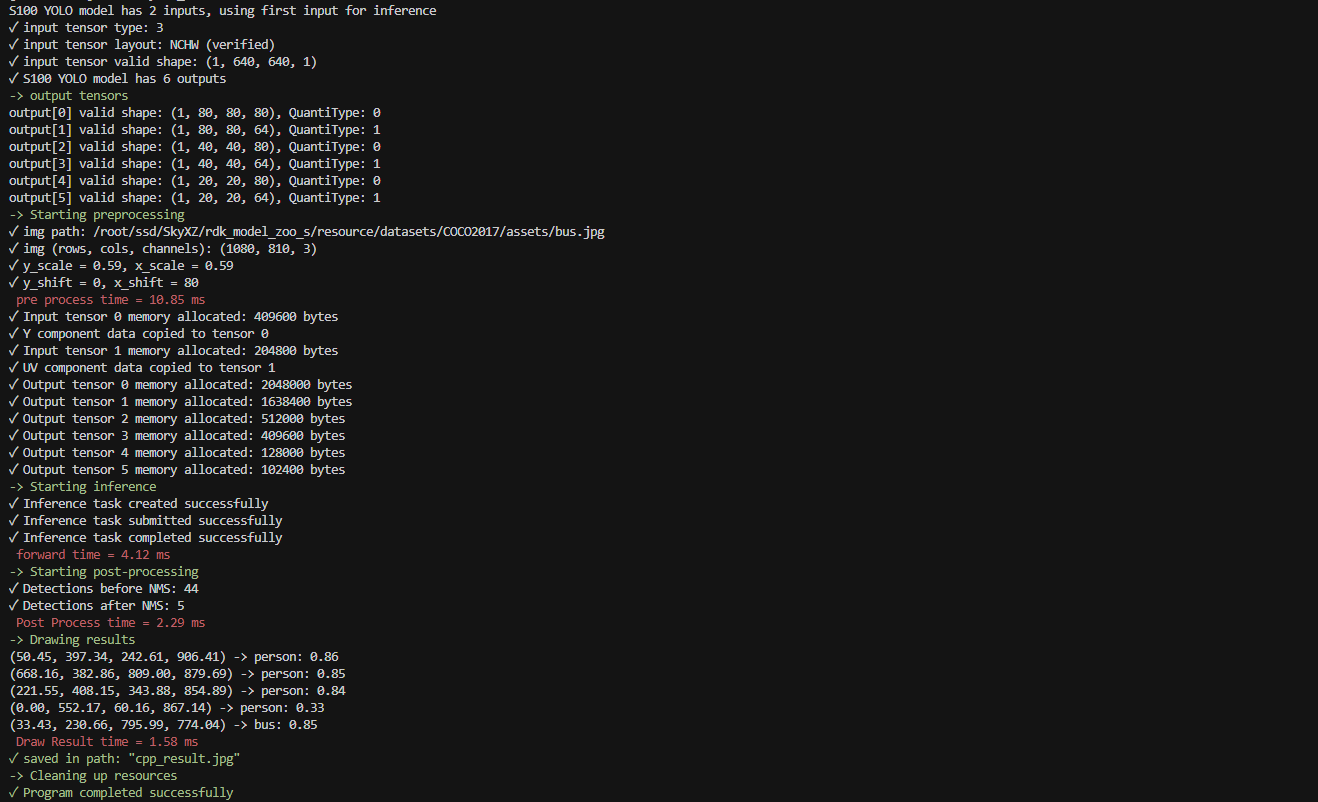Click the check mark before "S100 YOLO model has 6 outputs"

click(13, 79)
